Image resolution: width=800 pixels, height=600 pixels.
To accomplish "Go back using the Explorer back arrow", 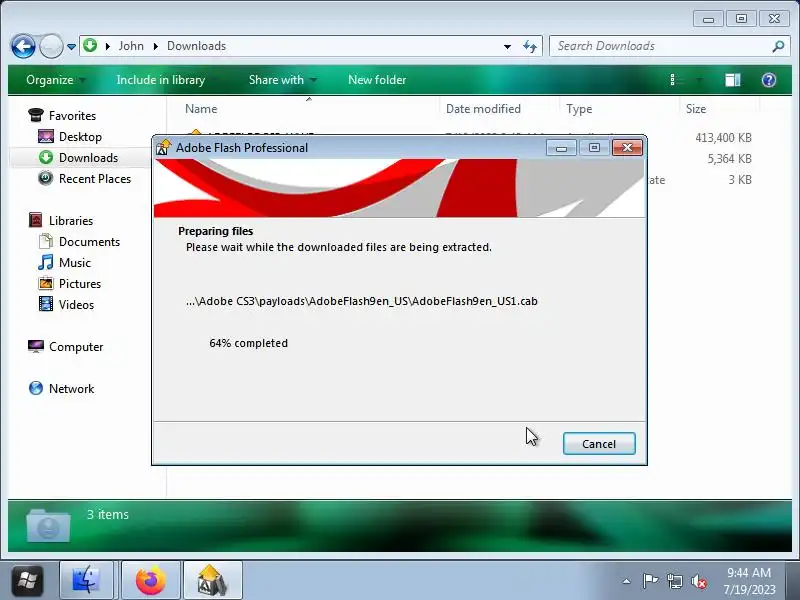I will click(x=23, y=46).
